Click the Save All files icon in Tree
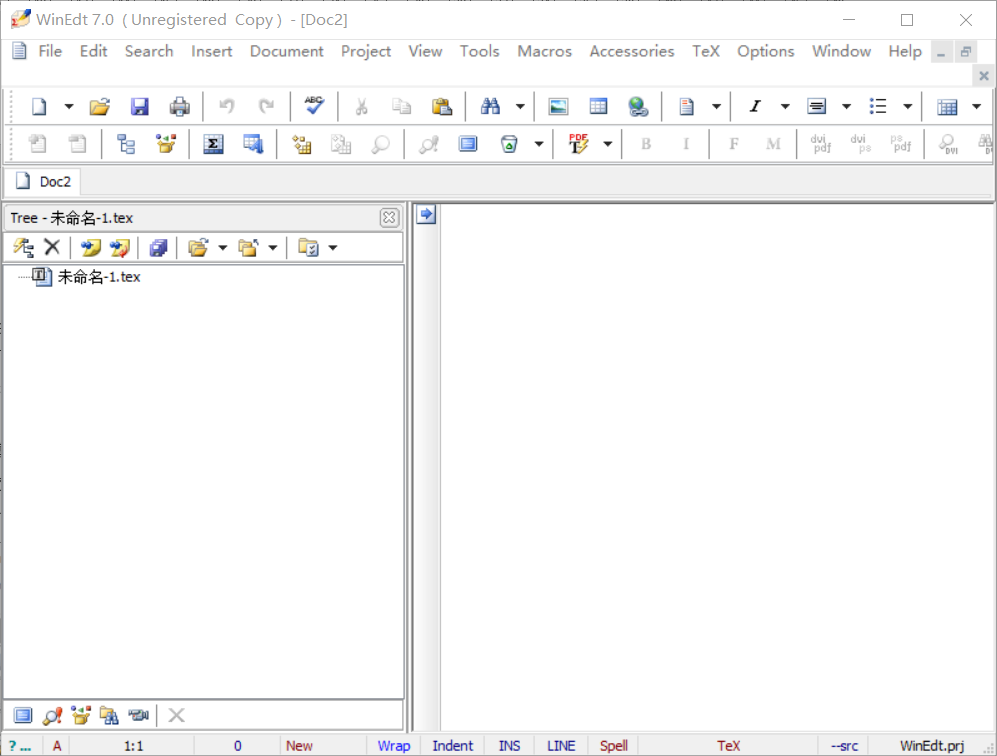This screenshot has width=997, height=756. (x=158, y=247)
